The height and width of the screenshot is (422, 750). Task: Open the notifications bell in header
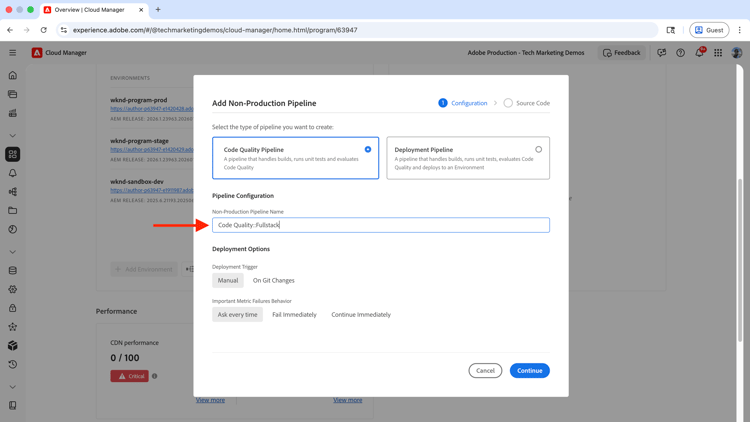[699, 53]
